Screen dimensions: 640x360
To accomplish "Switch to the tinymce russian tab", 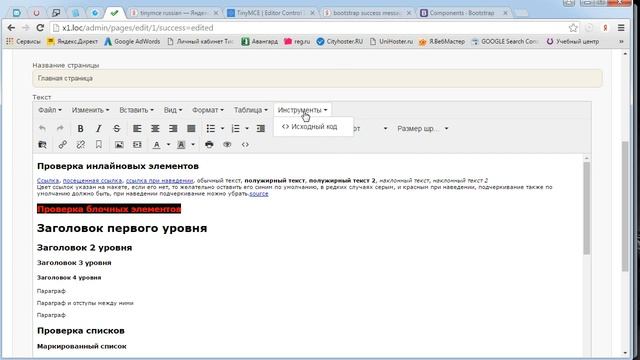I will [175, 13].
